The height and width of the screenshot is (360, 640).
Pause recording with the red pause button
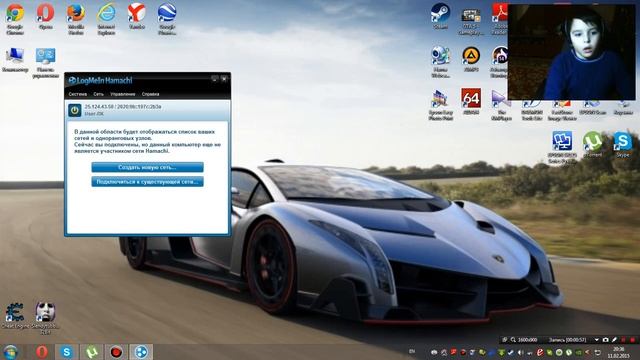pyautogui.click(x=623, y=340)
